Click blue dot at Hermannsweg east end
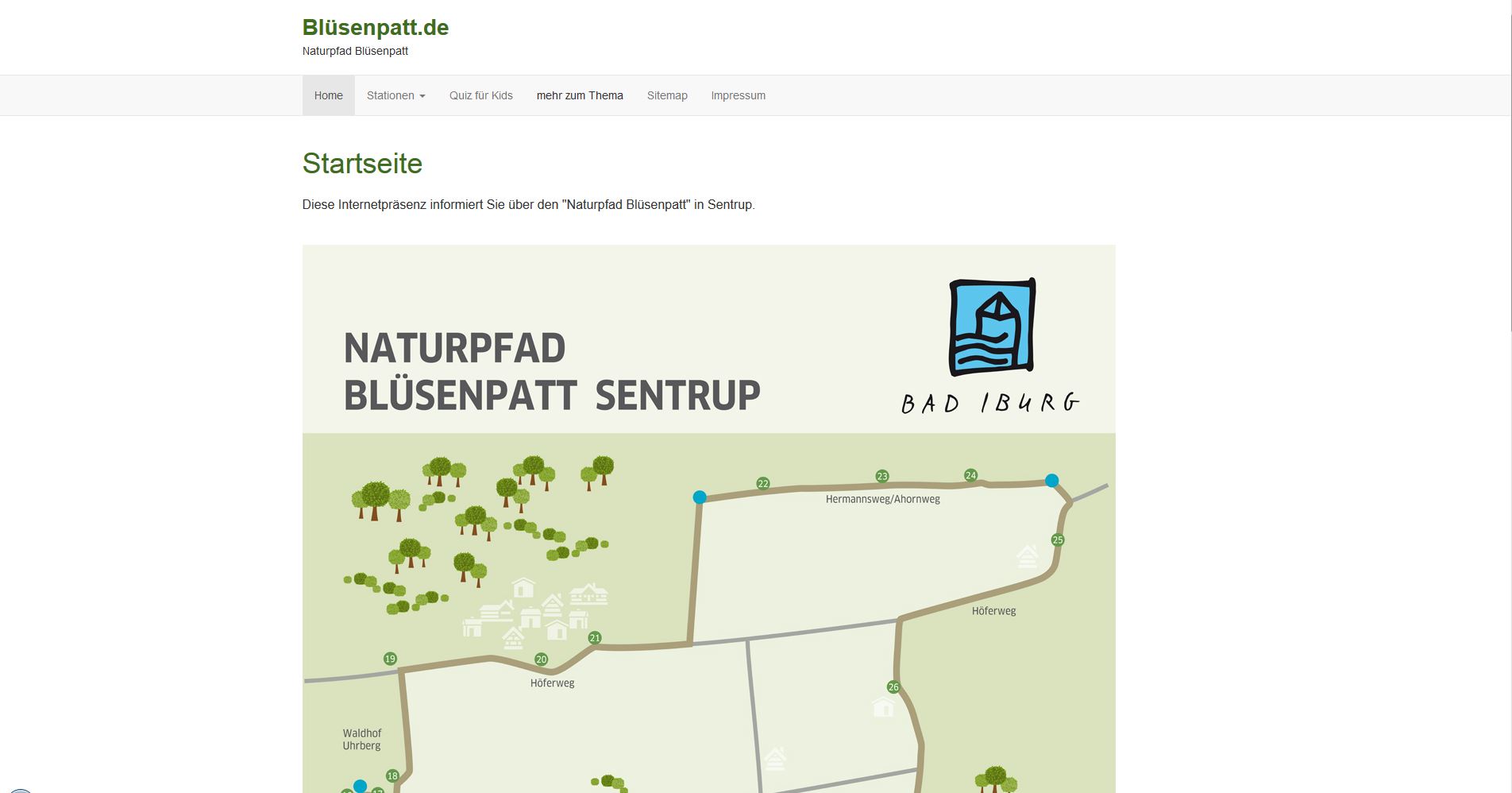This screenshot has height=793, width=1512. click(1051, 480)
